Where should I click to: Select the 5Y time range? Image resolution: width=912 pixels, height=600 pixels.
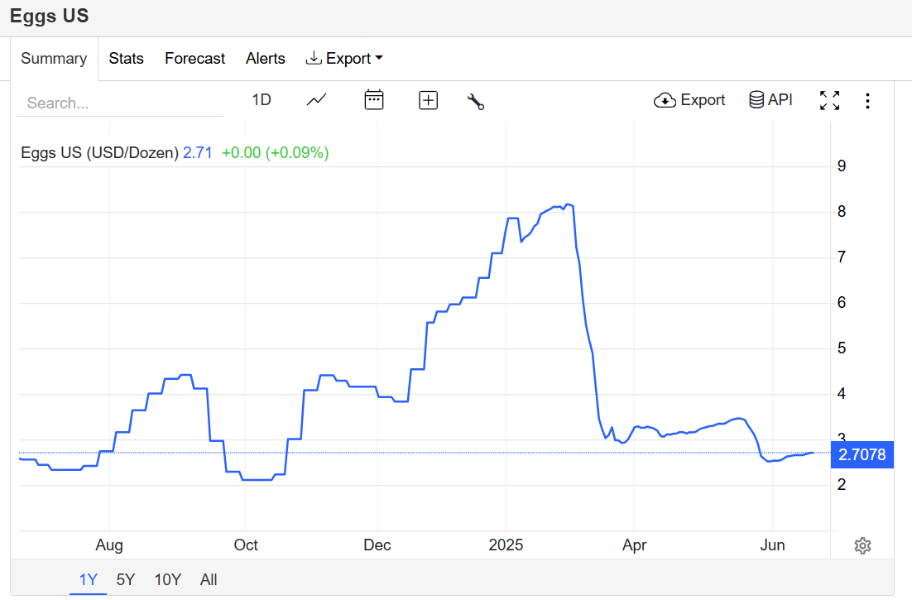point(126,580)
